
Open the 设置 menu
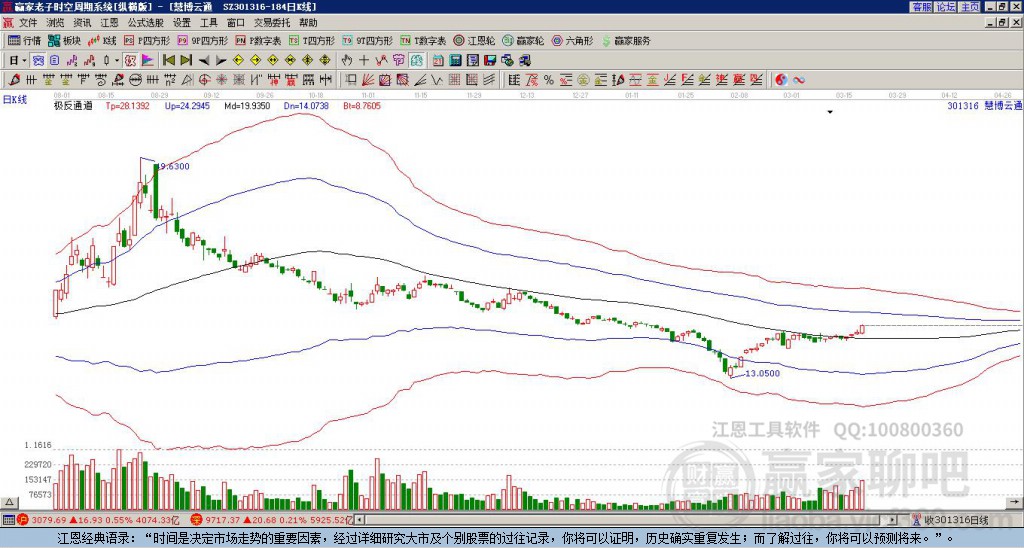(182, 23)
